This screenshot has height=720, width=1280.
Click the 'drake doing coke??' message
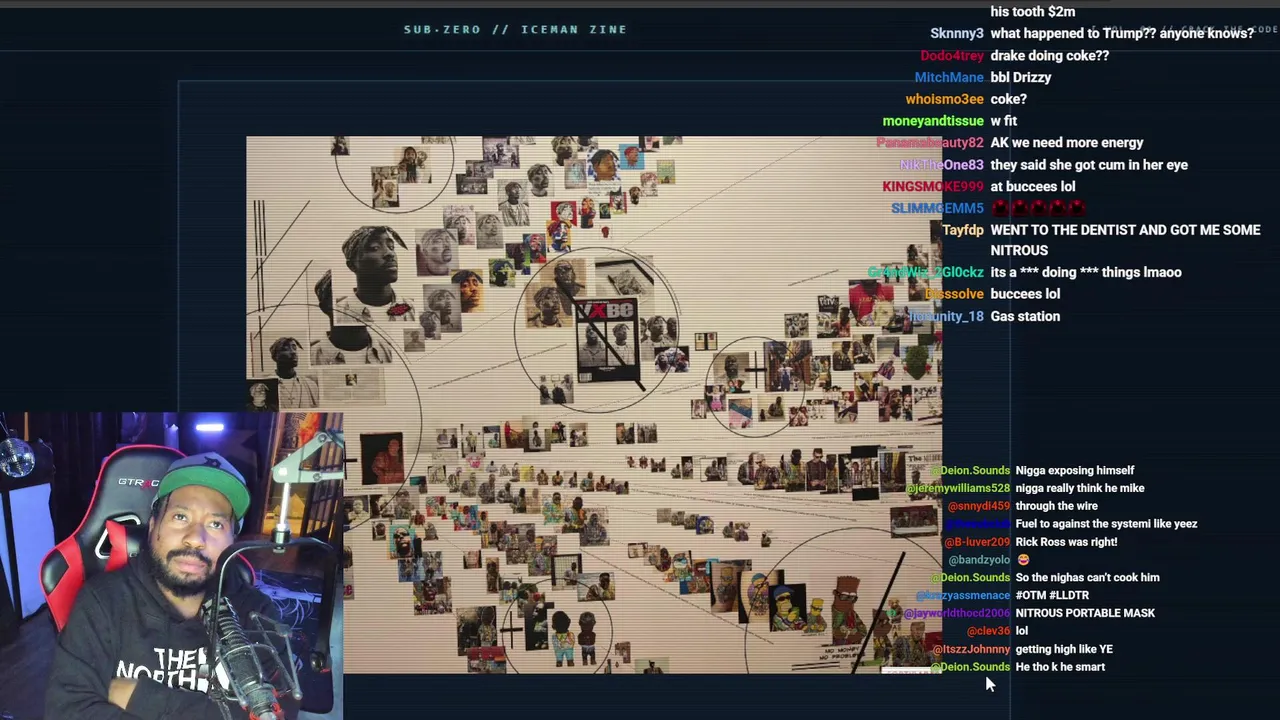1050,56
